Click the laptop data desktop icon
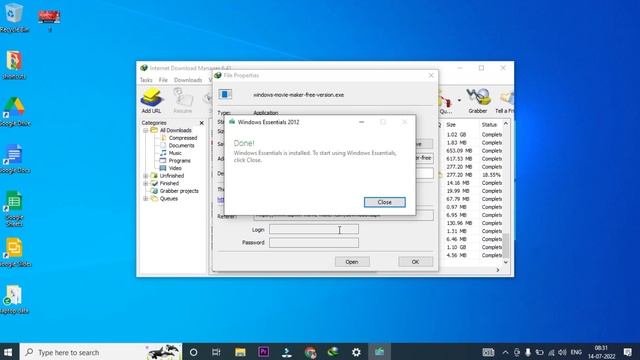 point(15,300)
